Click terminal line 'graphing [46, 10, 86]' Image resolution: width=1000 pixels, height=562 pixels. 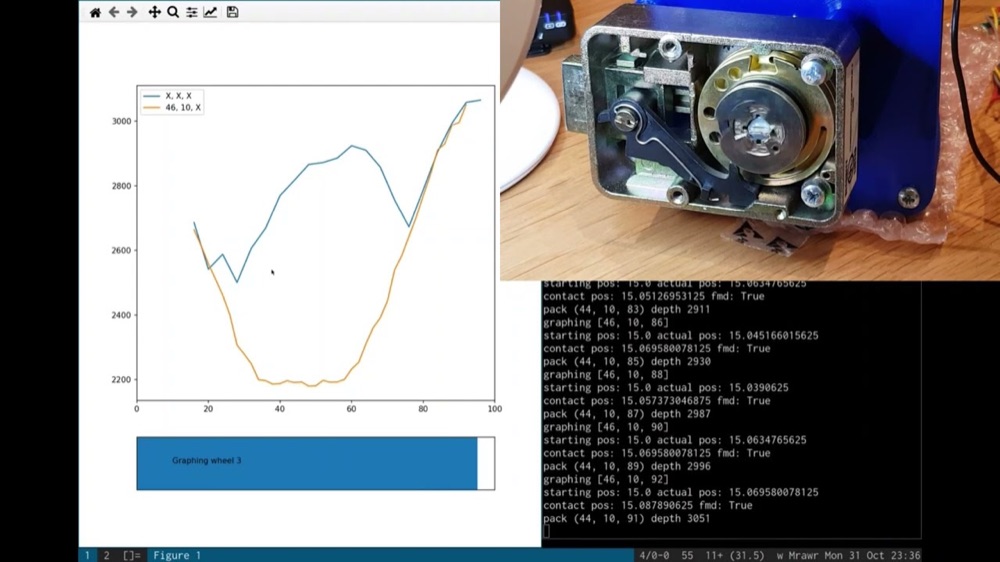(x=606, y=322)
